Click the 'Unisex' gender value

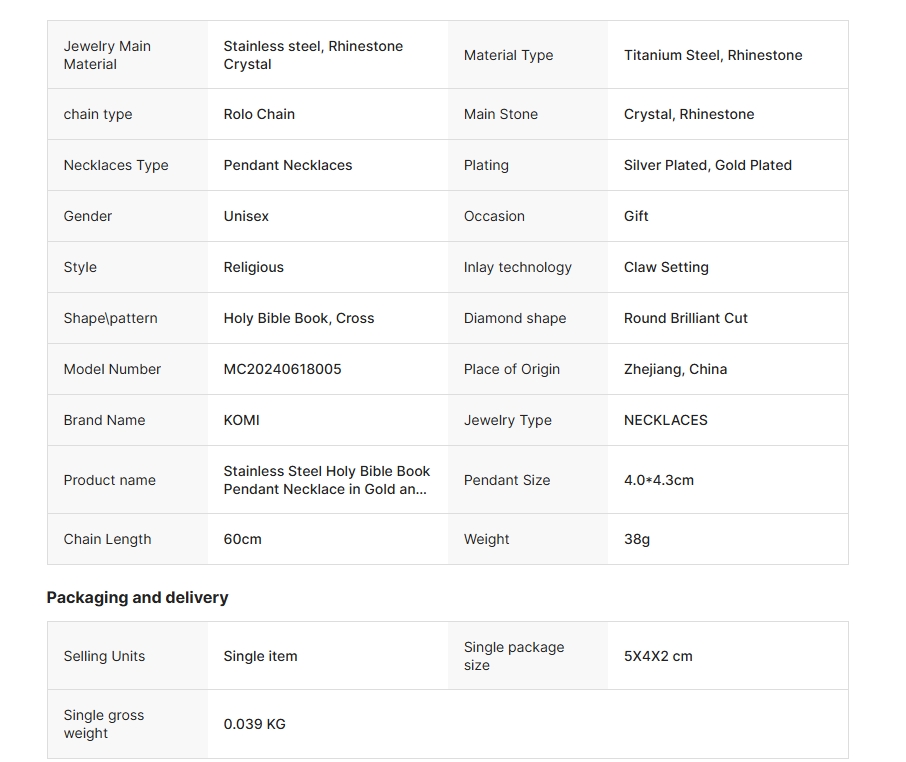[246, 216]
